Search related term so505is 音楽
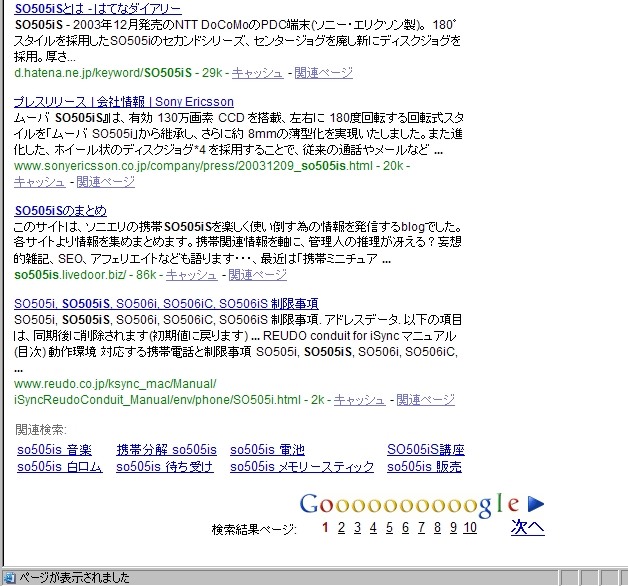 [x=54, y=450]
